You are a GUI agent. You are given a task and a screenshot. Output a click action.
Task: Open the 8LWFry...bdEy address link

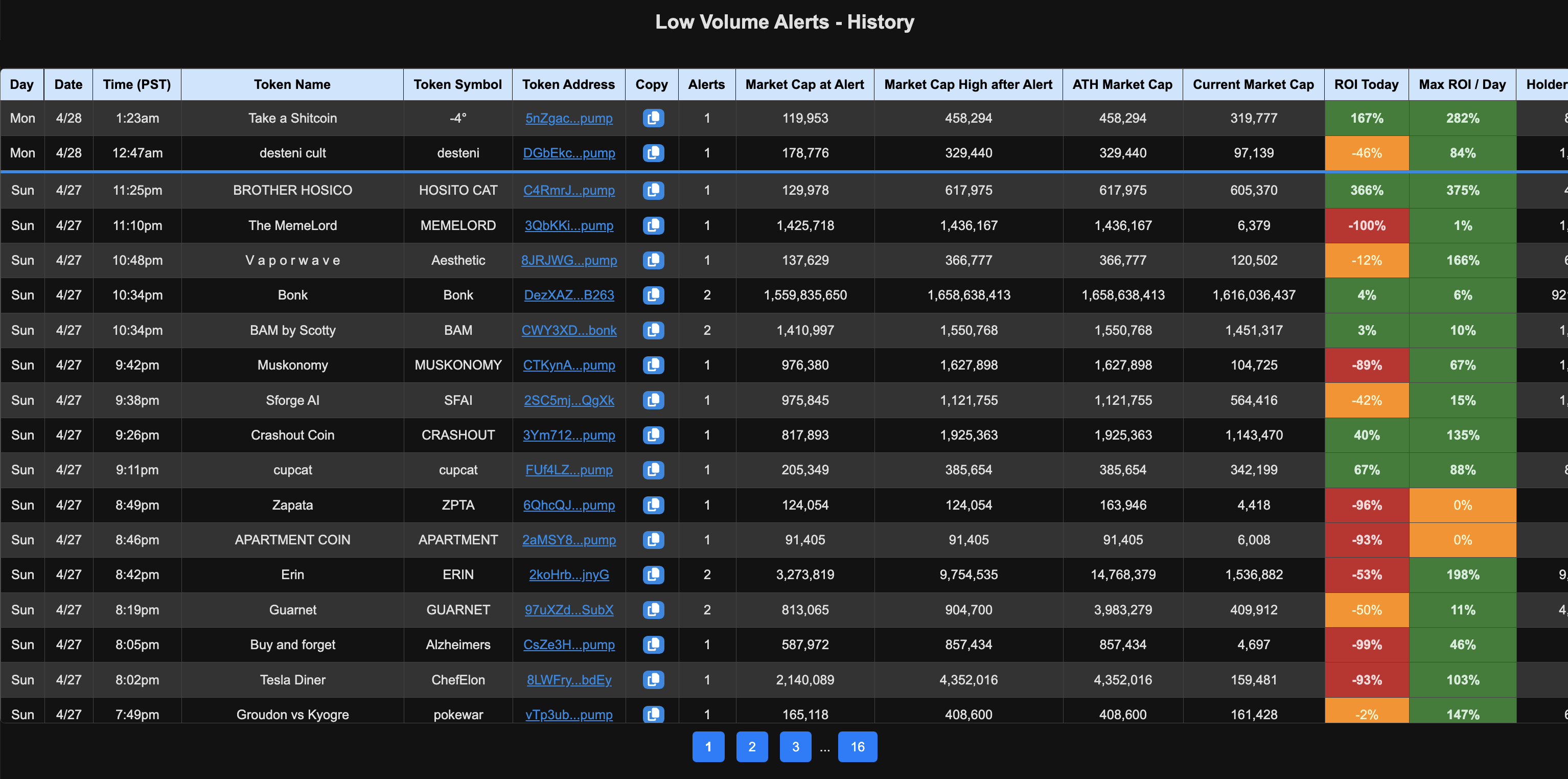coord(568,680)
